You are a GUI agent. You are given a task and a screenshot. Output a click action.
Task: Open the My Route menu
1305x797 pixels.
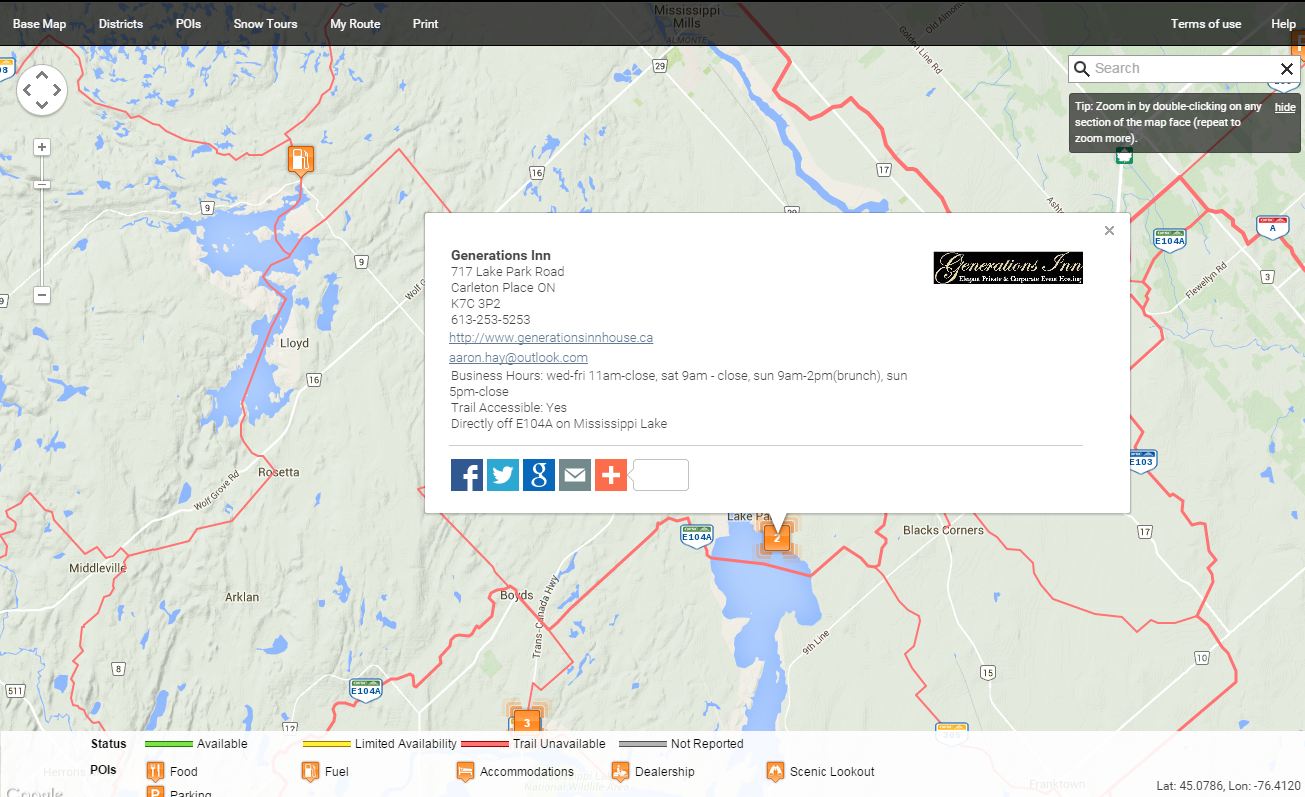355,24
